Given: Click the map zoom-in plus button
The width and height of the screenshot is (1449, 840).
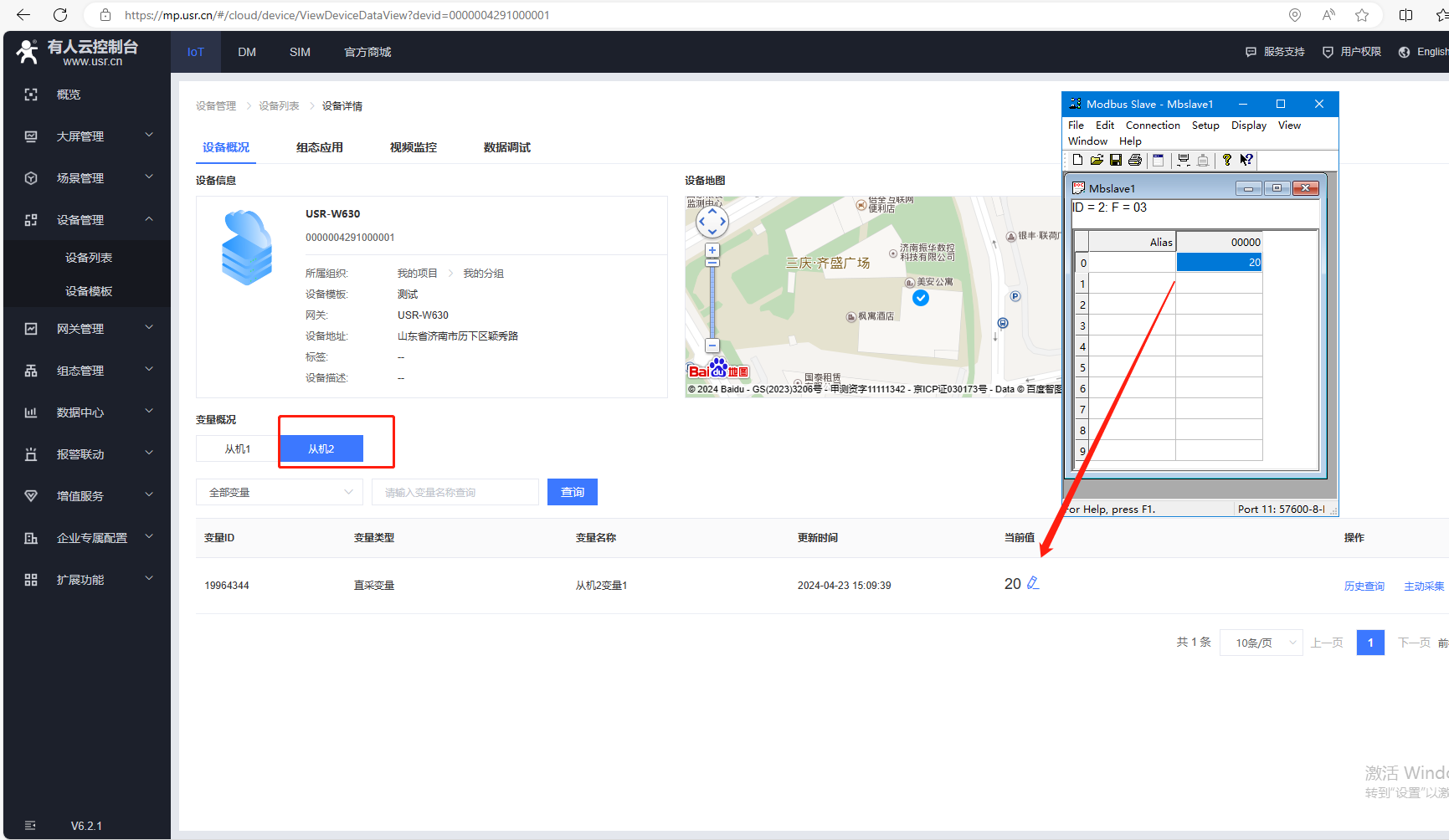Looking at the screenshot, I should [712, 250].
